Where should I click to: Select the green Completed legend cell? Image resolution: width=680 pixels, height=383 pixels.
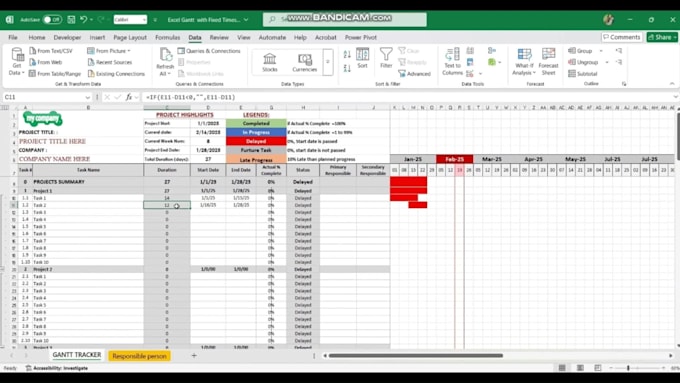pos(256,124)
